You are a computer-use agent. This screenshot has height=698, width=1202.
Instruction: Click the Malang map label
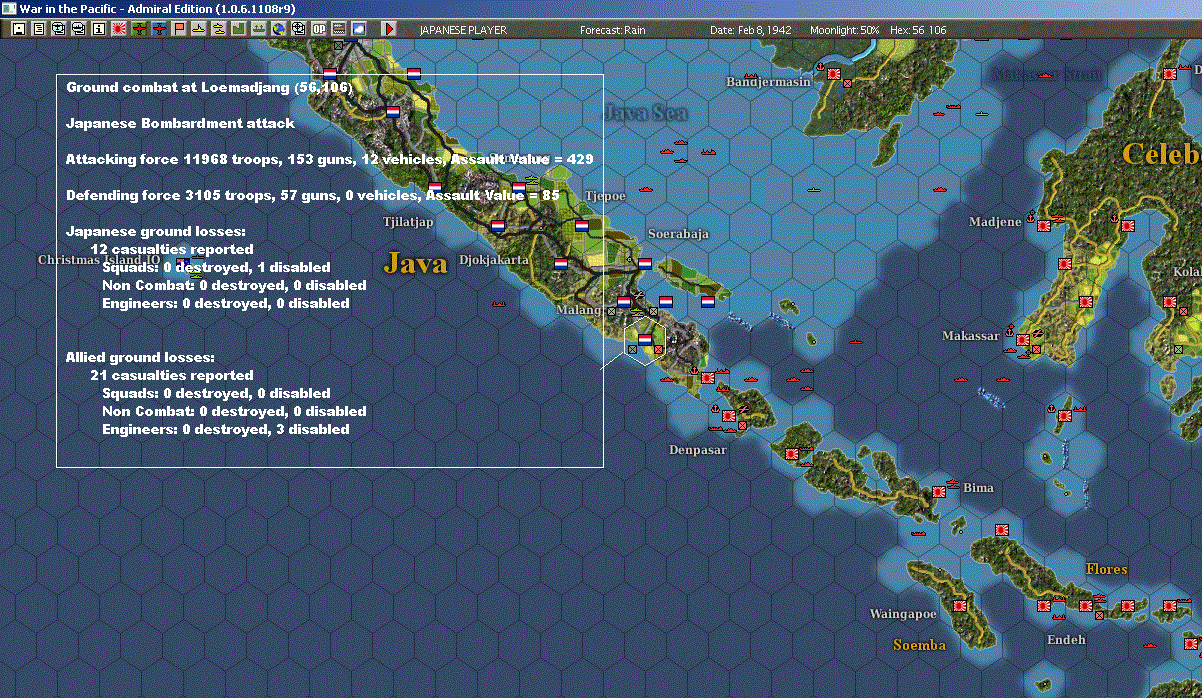(581, 310)
